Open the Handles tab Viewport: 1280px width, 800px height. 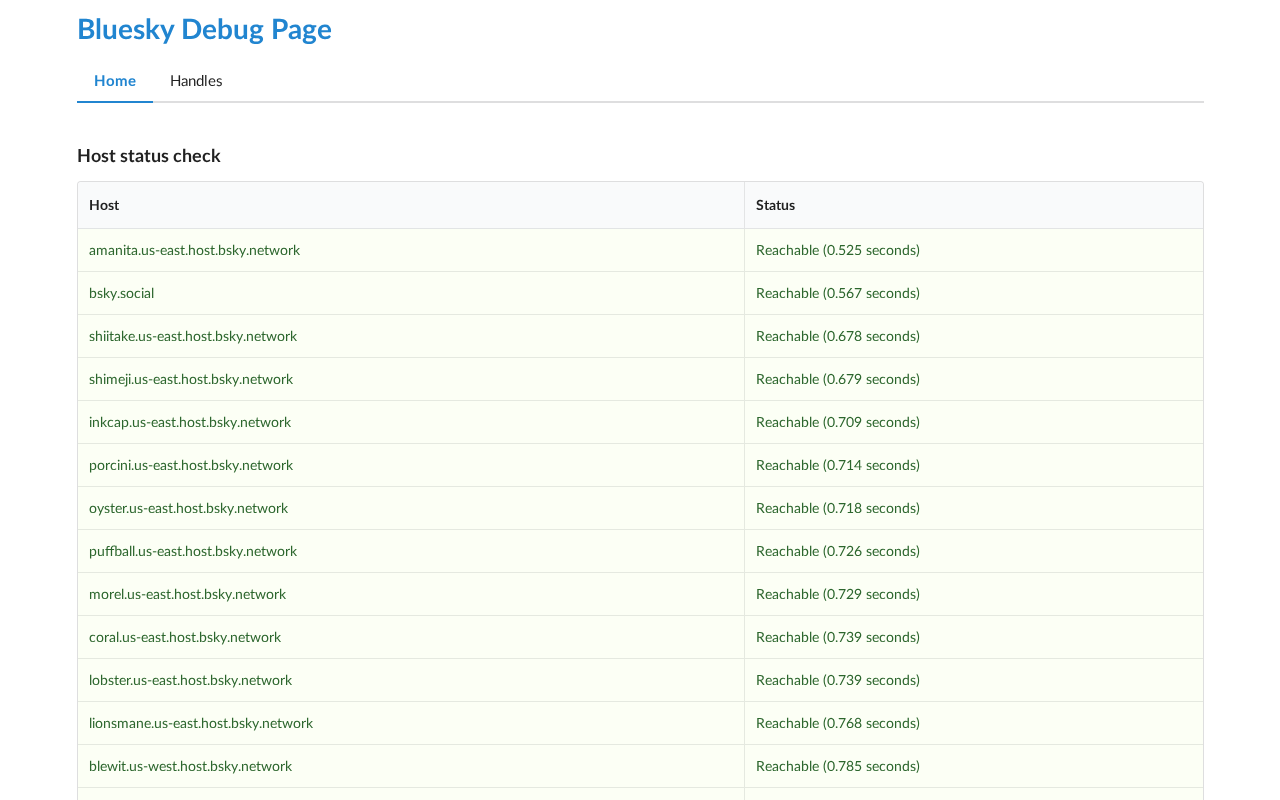click(196, 81)
